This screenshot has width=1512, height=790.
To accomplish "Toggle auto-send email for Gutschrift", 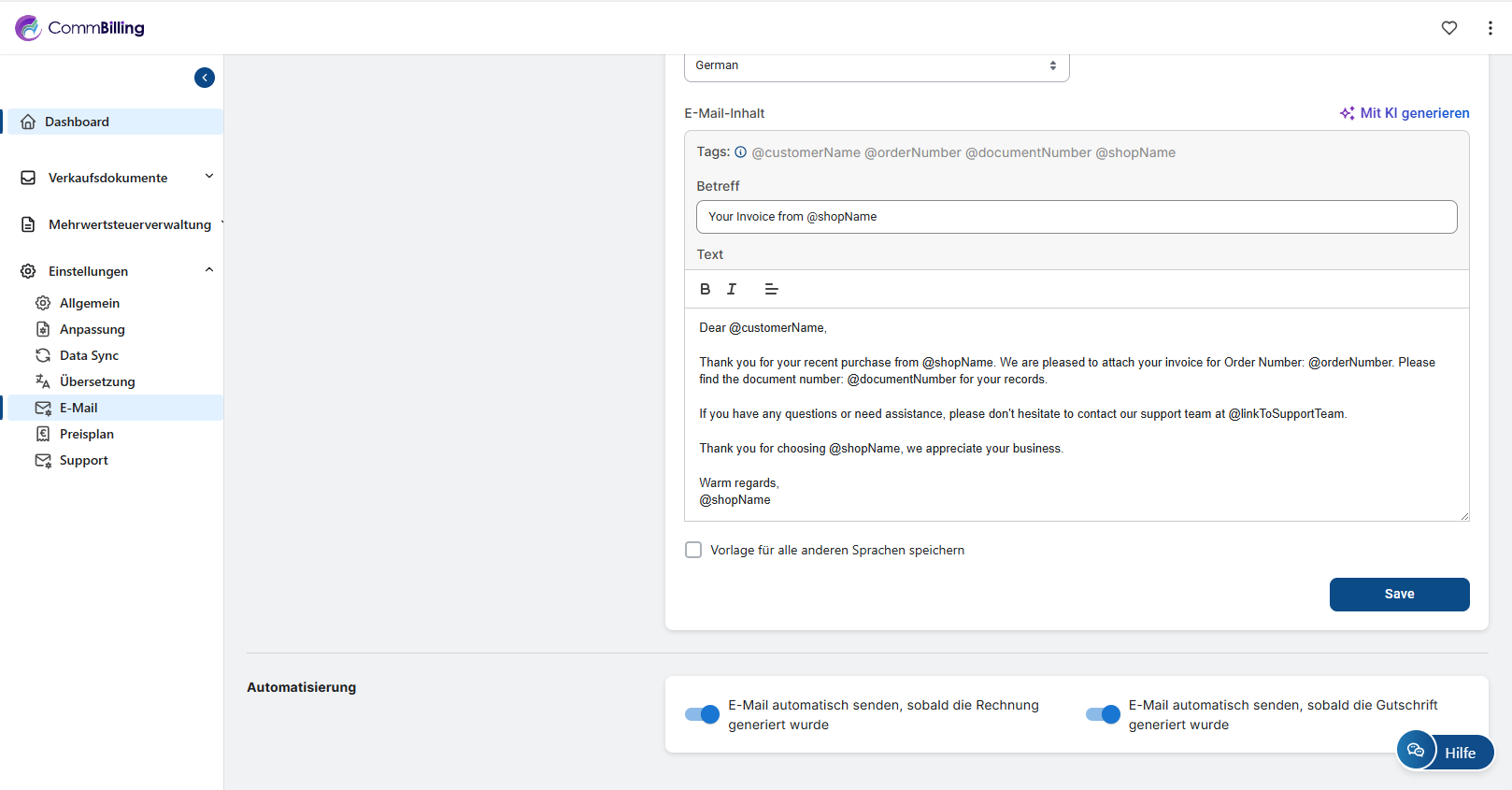I will tap(1103, 714).
